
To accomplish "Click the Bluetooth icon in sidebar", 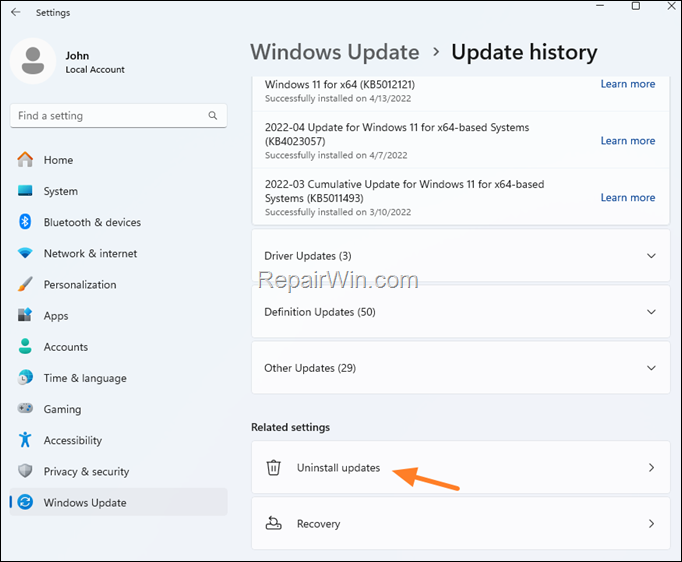I will pyautogui.click(x=25, y=222).
